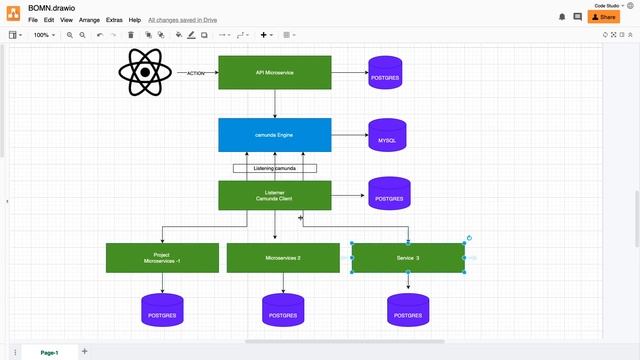This screenshot has width=640, height=360.
Task: Click the BOMN.drawio file title
Action: coord(51,8)
